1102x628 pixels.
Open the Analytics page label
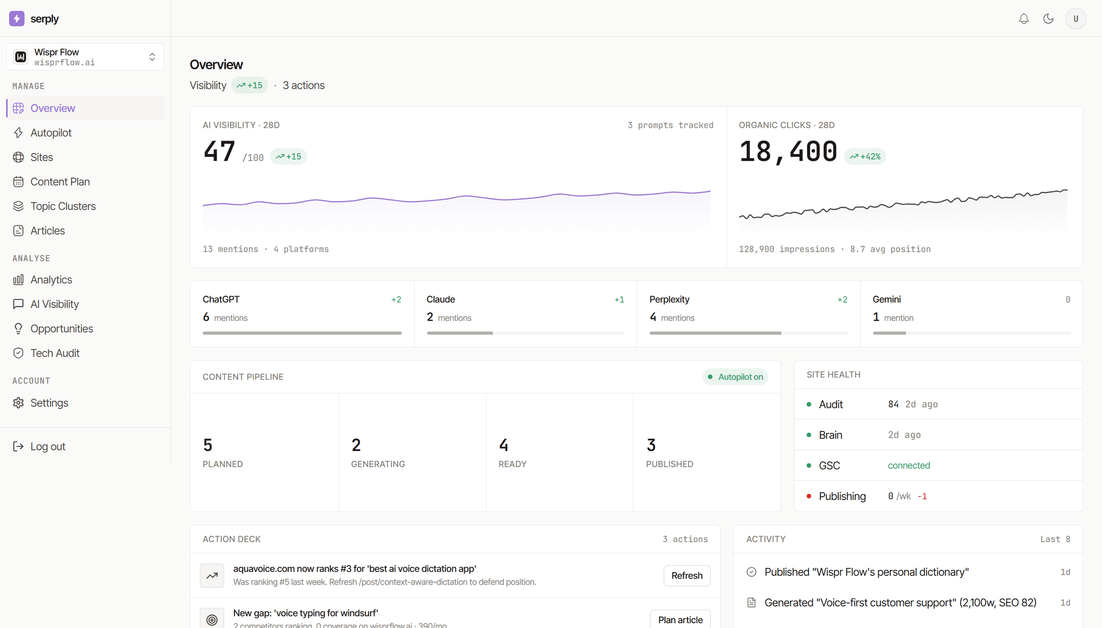click(x=51, y=280)
